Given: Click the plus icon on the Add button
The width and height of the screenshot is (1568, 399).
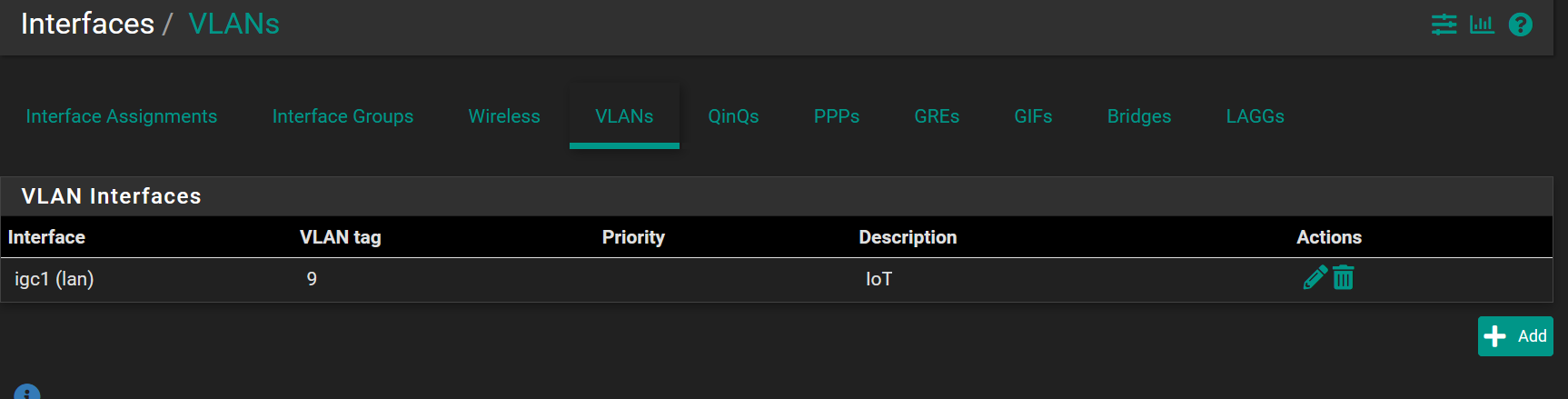Looking at the screenshot, I should [x=1494, y=336].
